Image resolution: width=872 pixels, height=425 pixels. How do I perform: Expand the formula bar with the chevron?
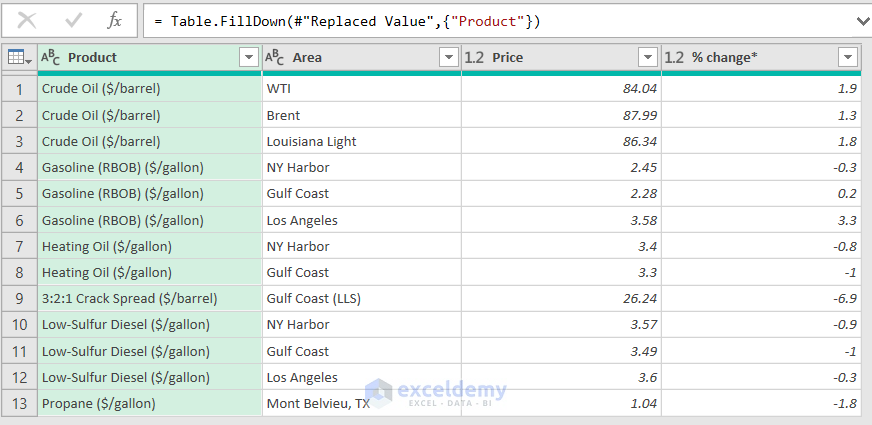pos(862,20)
